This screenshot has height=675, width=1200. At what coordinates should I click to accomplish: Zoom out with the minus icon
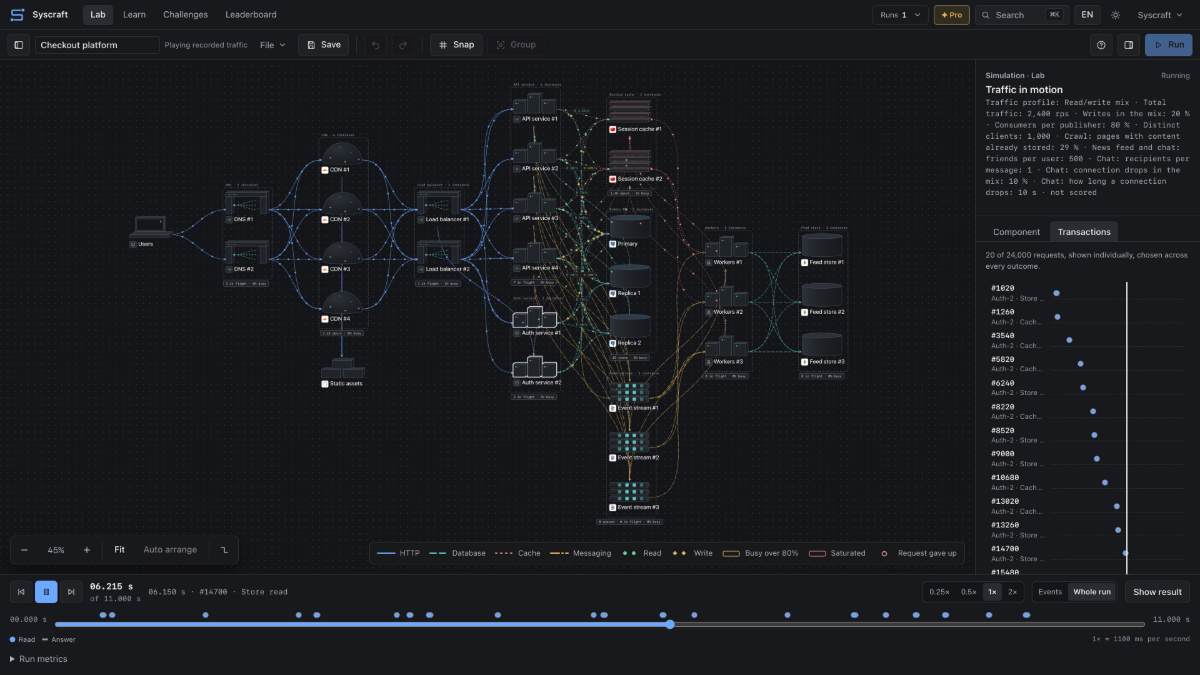click(25, 550)
